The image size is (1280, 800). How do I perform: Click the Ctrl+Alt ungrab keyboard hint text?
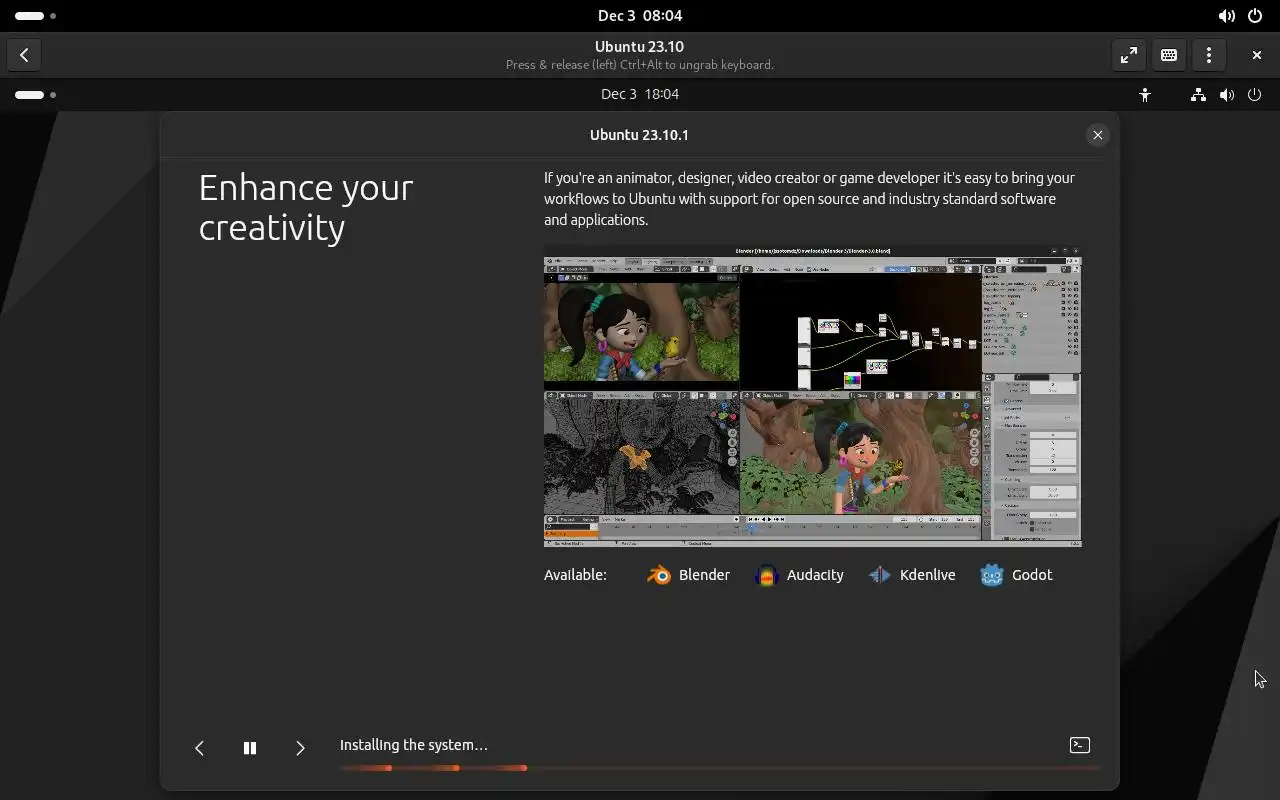coord(639,65)
